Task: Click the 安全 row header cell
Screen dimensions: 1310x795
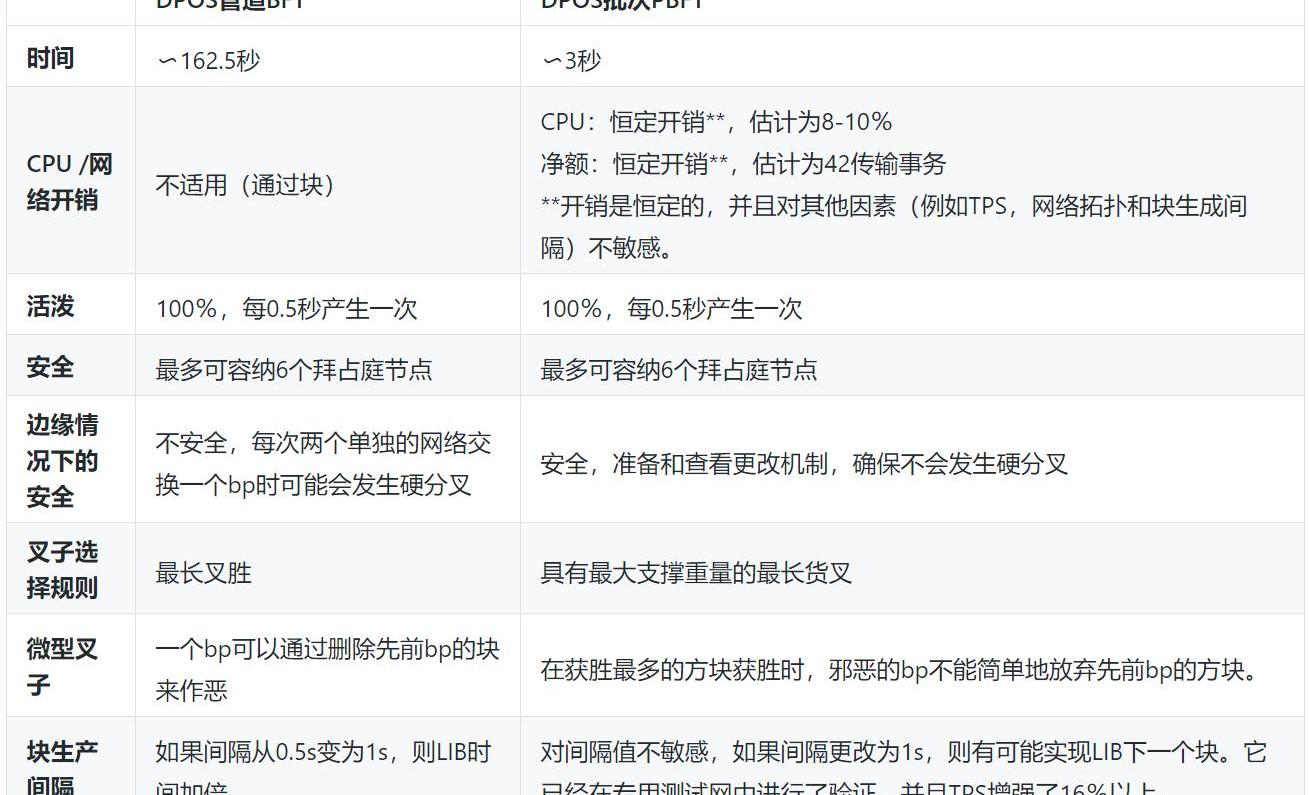Action: [50, 367]
